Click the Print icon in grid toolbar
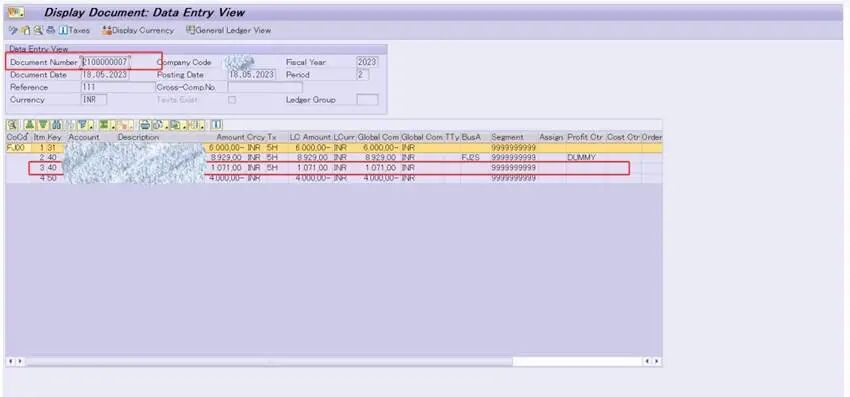Screen dimensions: 850x397 pyautogui.click(x=145, y=125)
